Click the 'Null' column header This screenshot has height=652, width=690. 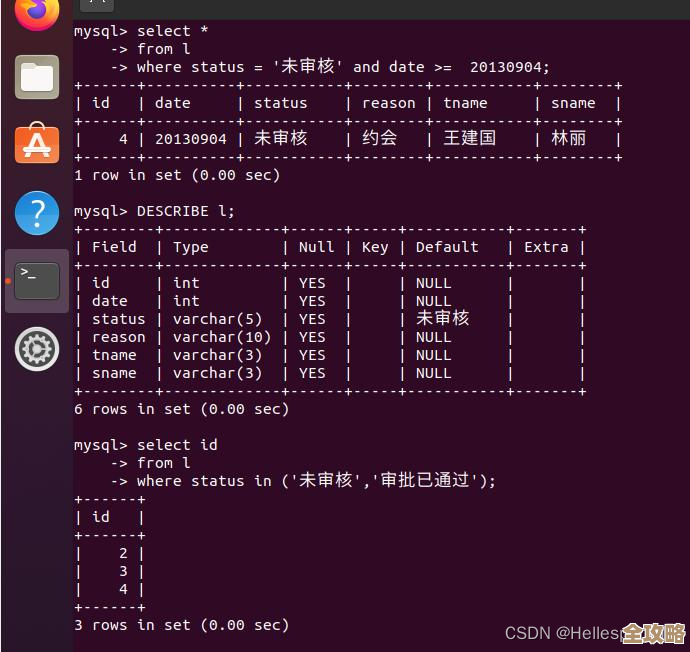pos(316,247)
